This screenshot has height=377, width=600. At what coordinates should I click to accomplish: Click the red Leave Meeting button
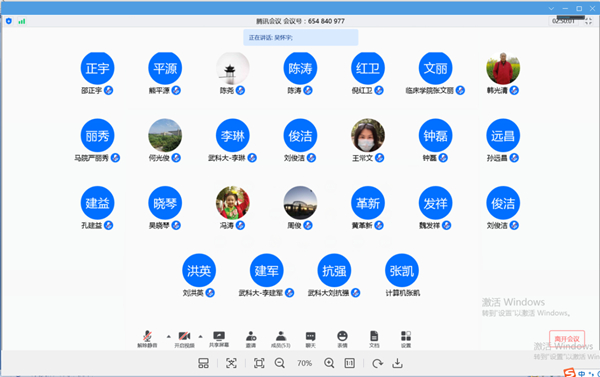(x=567, y=339)
